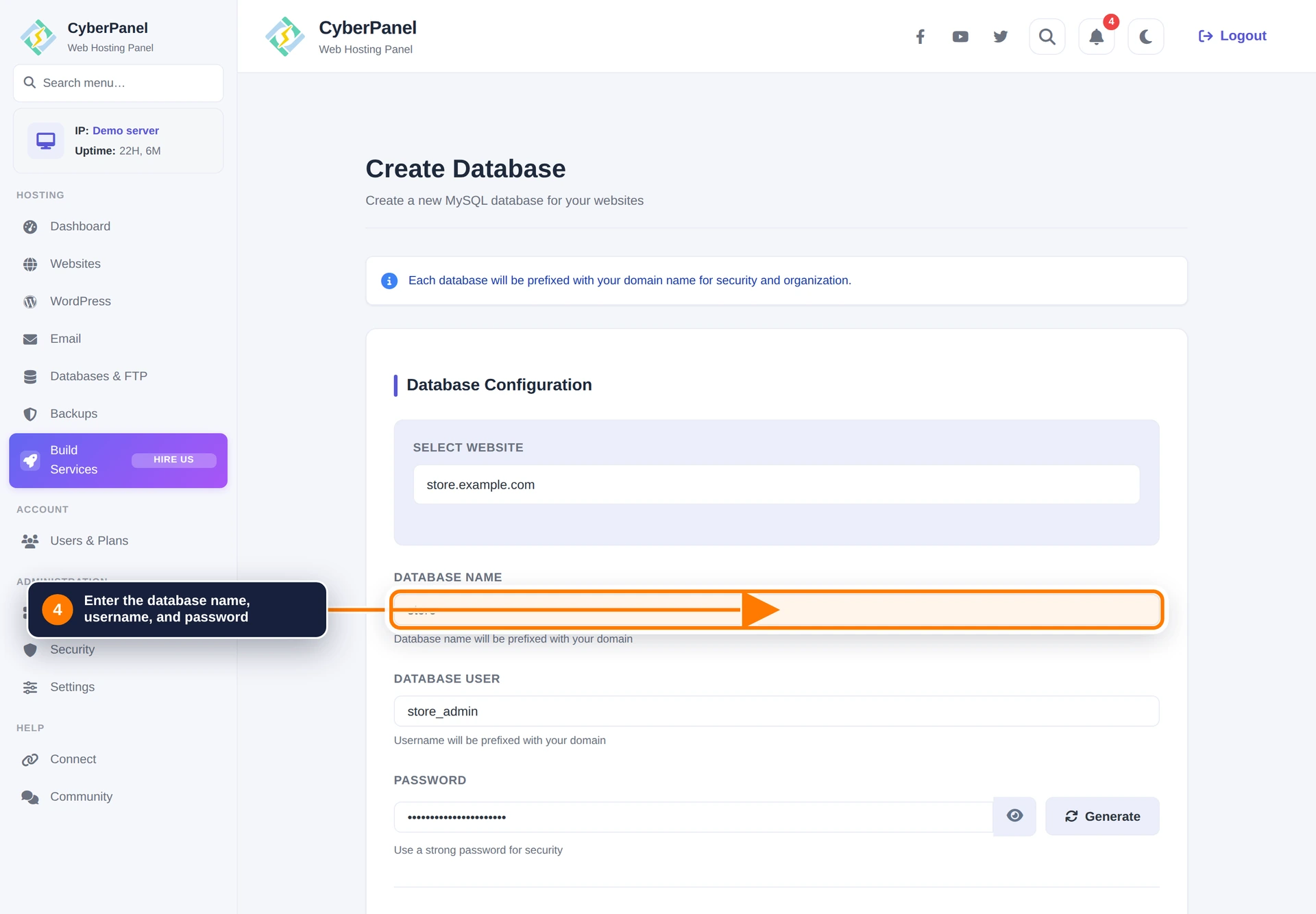Open the YouTube channel icon
The width and height of the screenshot is (1316, 914).
tap(960, 36)
